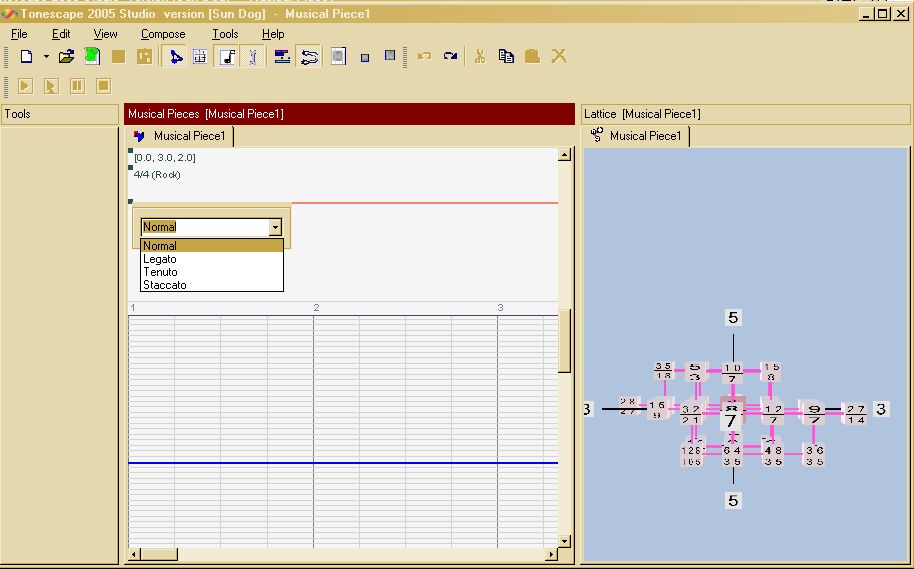Click the grey page layout icon

pyautogui.click(x=338, y=57)
